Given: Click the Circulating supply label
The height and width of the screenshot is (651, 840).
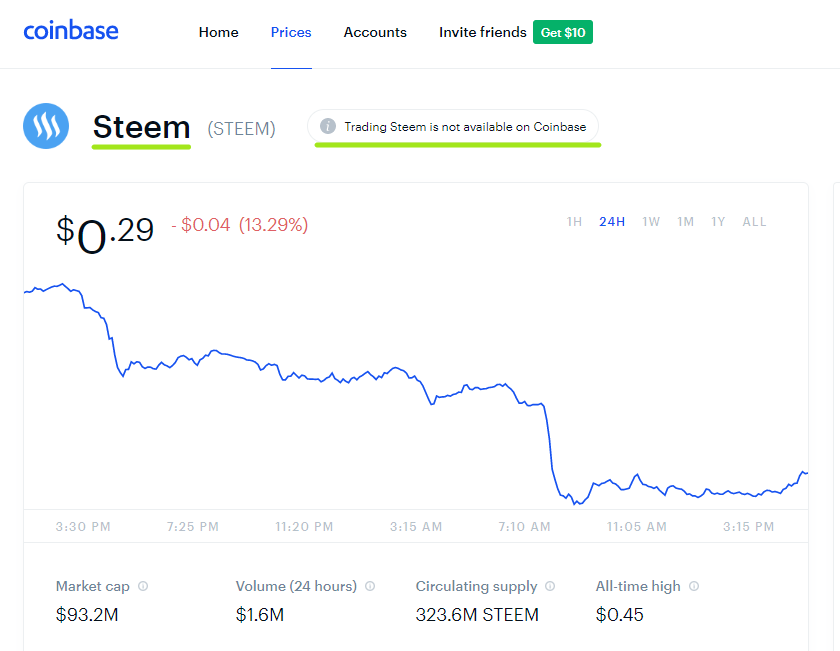Looking at the screenshot, I should 476,586.
